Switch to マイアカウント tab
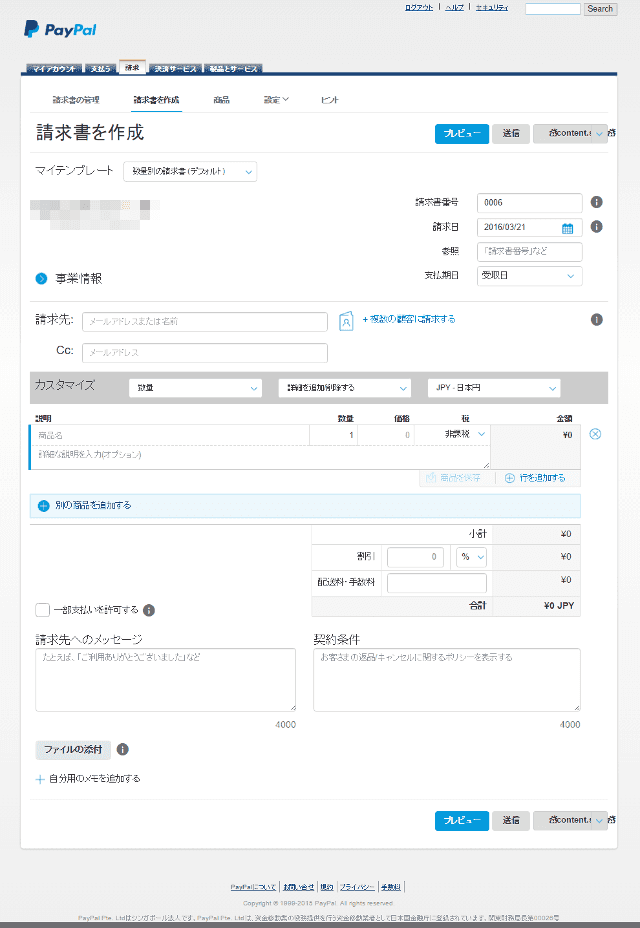 tap(54, 69)
